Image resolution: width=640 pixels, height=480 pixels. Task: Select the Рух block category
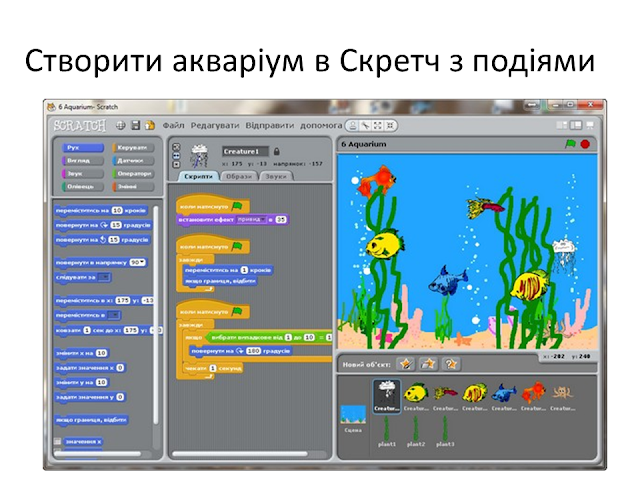click(x=83, y=147)
